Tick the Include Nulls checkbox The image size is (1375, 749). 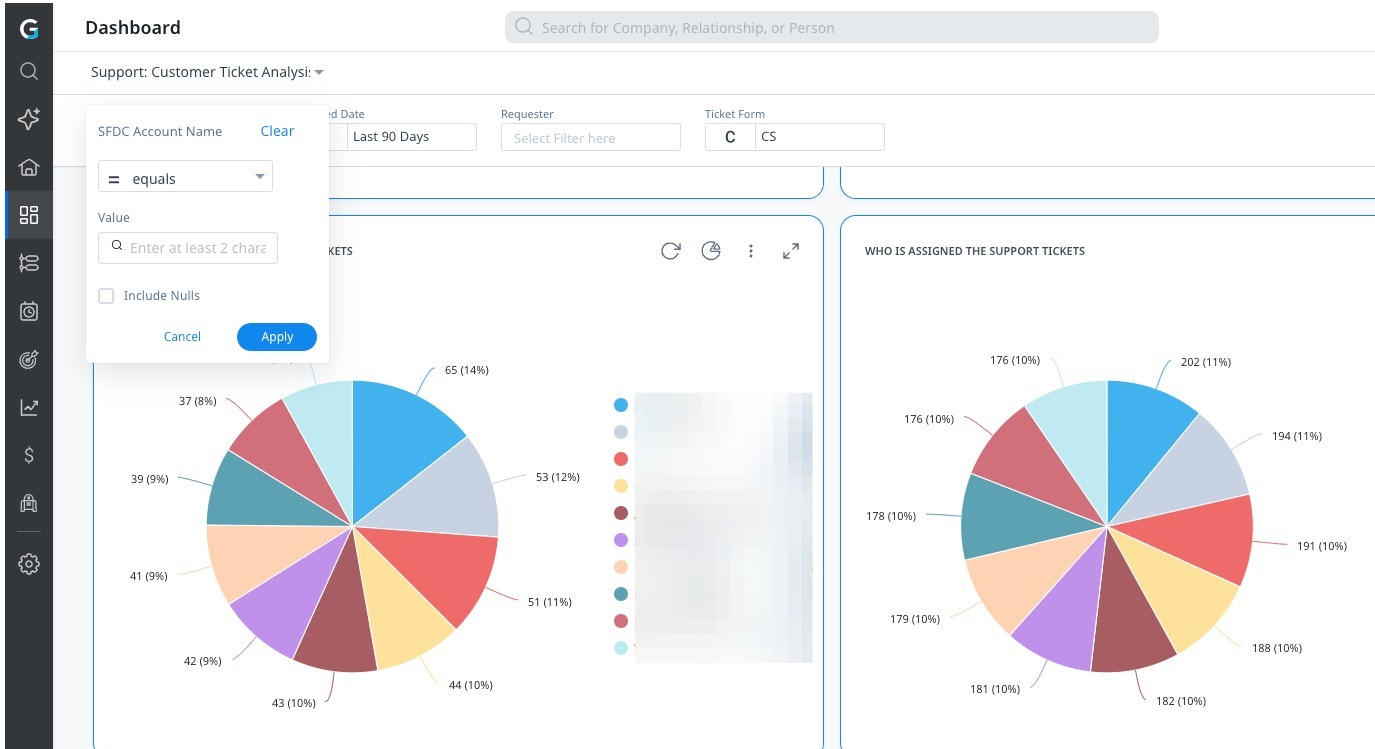(106, 296)
